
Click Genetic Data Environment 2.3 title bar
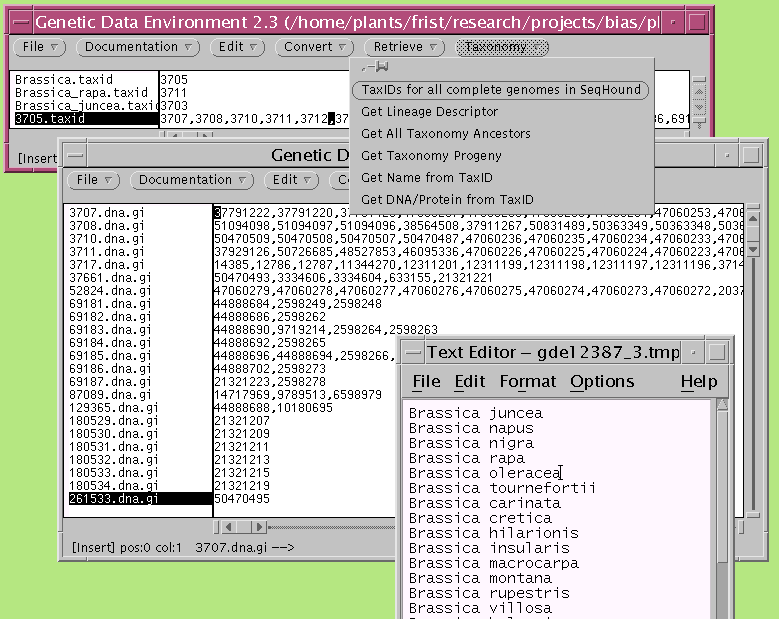[x=346, y=22]
